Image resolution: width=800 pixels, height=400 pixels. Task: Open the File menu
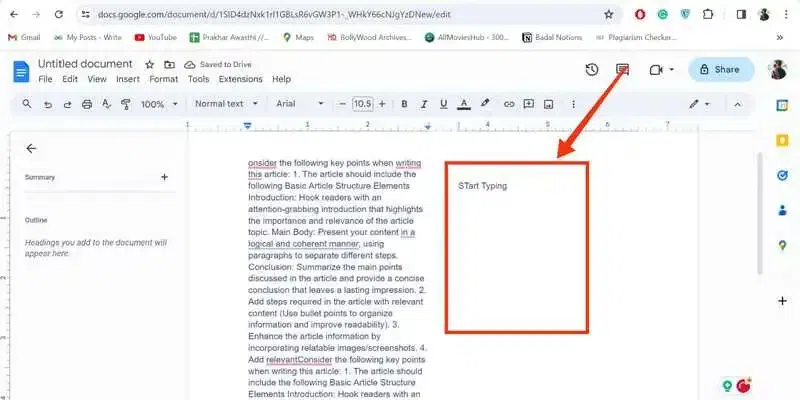pos(45,79)
